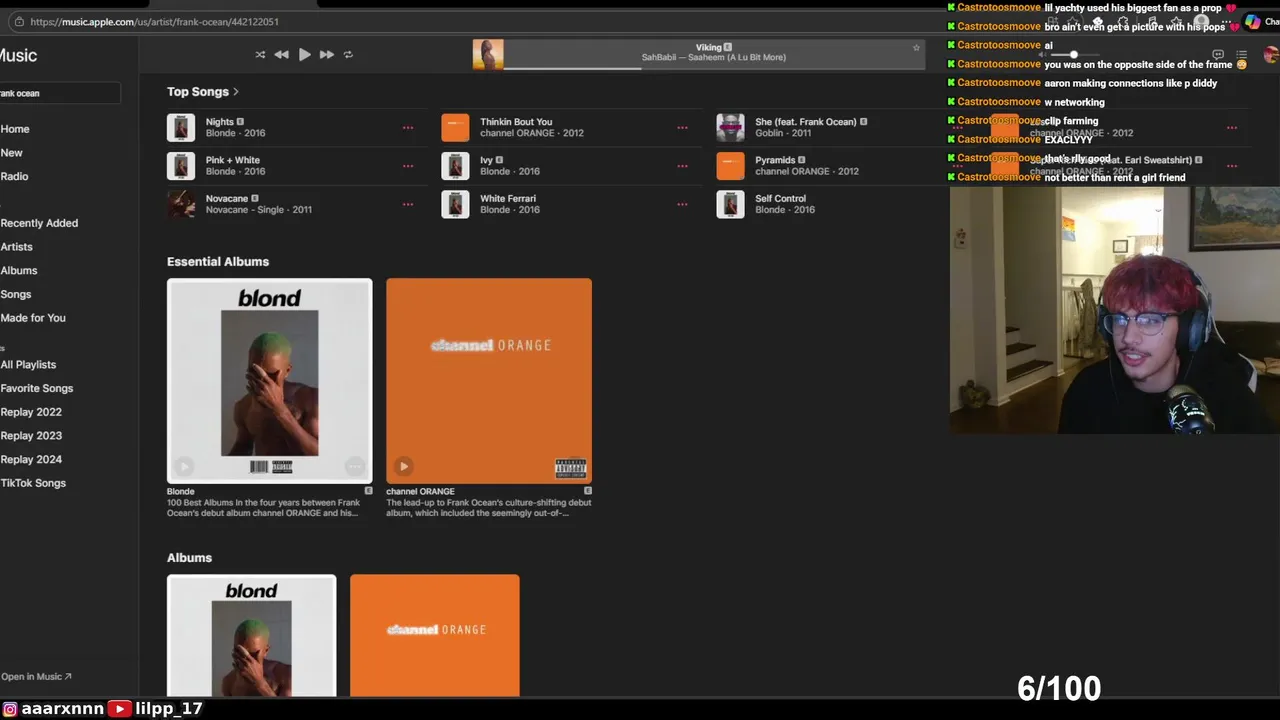1280x720 pixels.
Task: Click the browser address bar URL
Action: click(x=155, y=21)
